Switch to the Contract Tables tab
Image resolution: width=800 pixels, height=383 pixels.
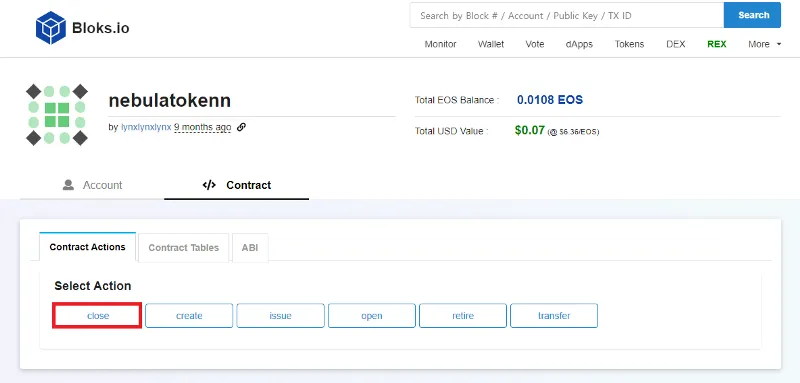click(x=184, y=248)
